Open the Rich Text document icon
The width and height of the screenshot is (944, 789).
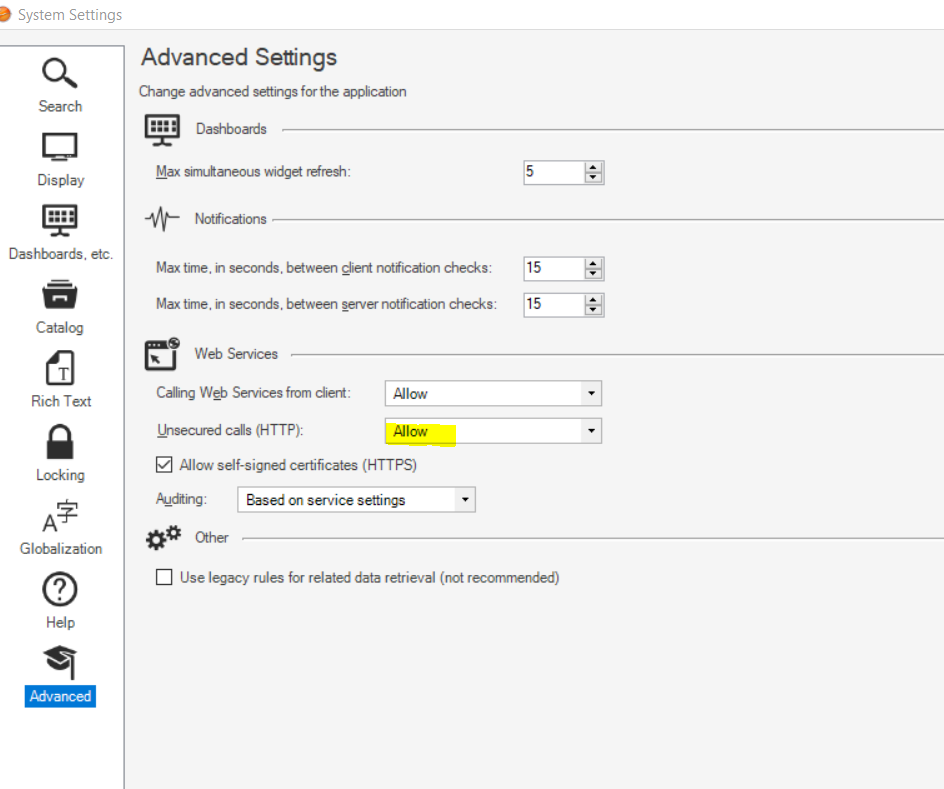60,369
